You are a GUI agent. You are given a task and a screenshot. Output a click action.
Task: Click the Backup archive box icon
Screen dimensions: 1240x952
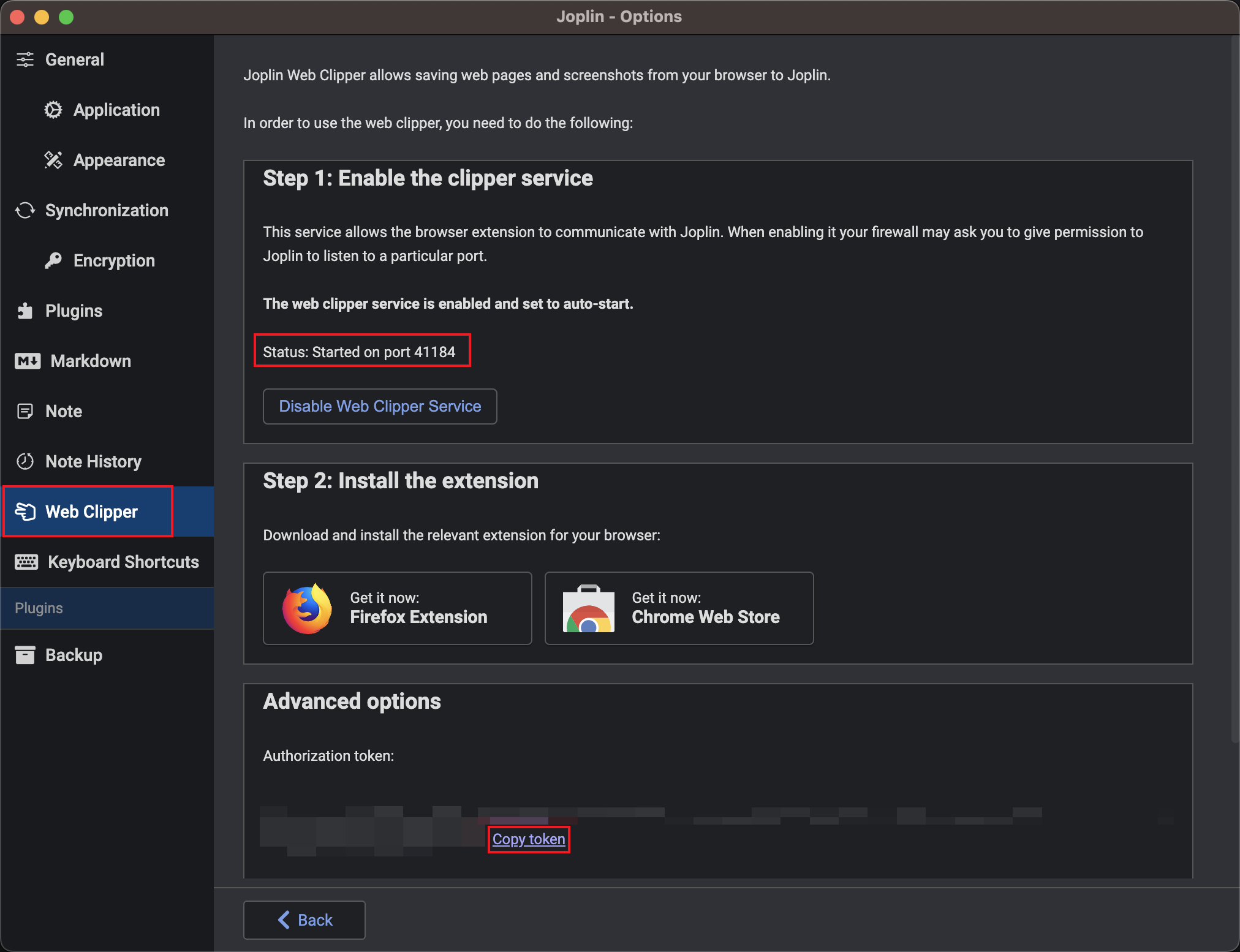25,655
